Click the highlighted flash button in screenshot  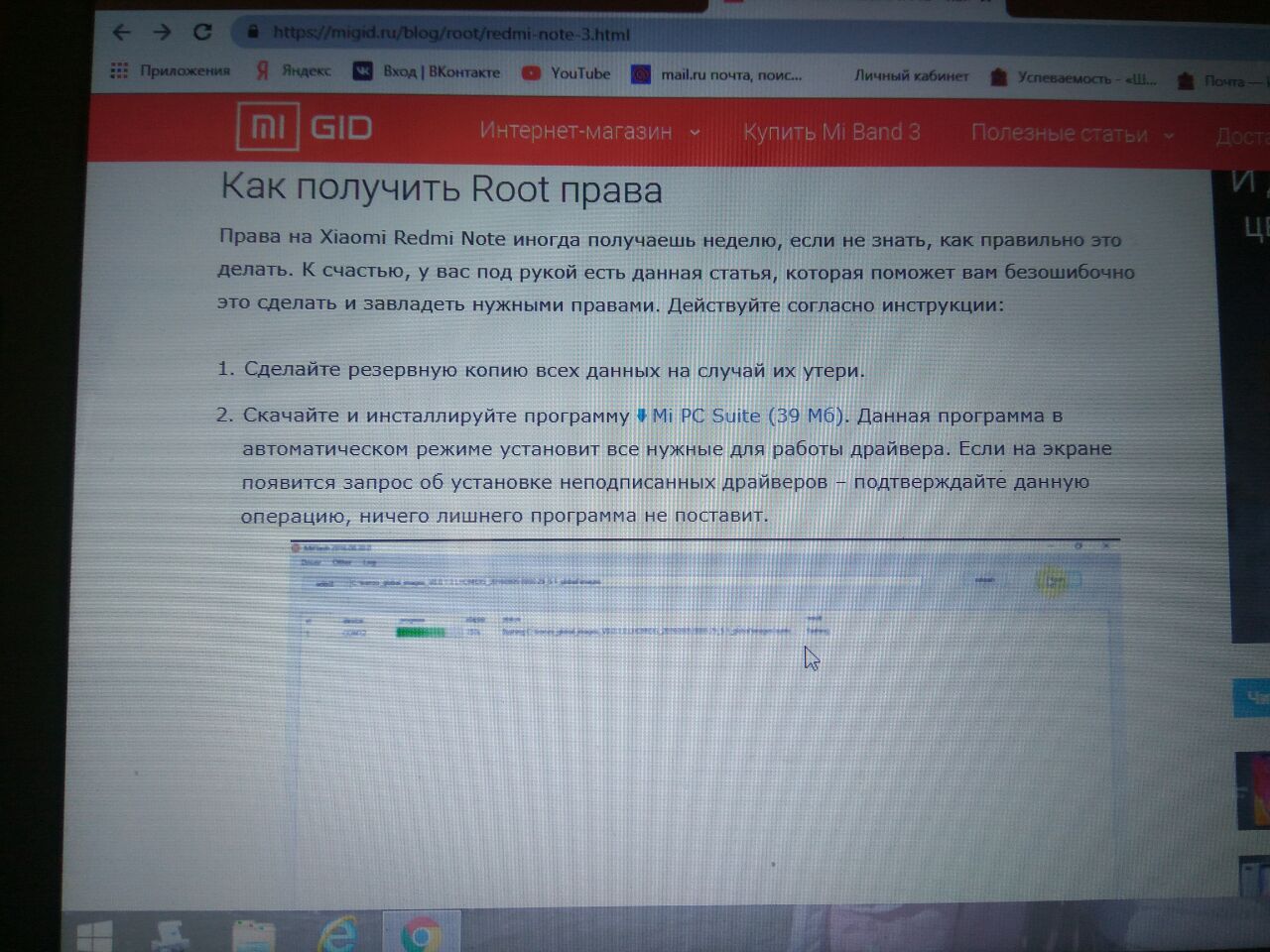pyautogui.click(x=1052, y=581)
